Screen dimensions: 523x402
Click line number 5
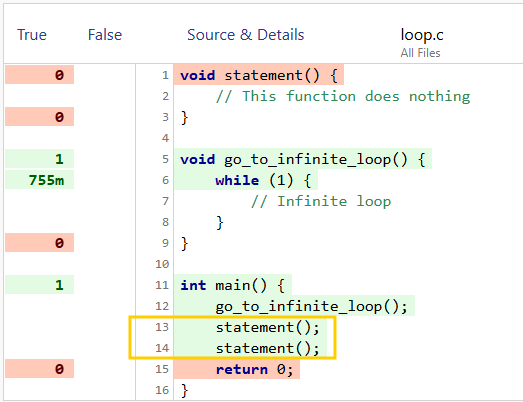tap(165, 159)
